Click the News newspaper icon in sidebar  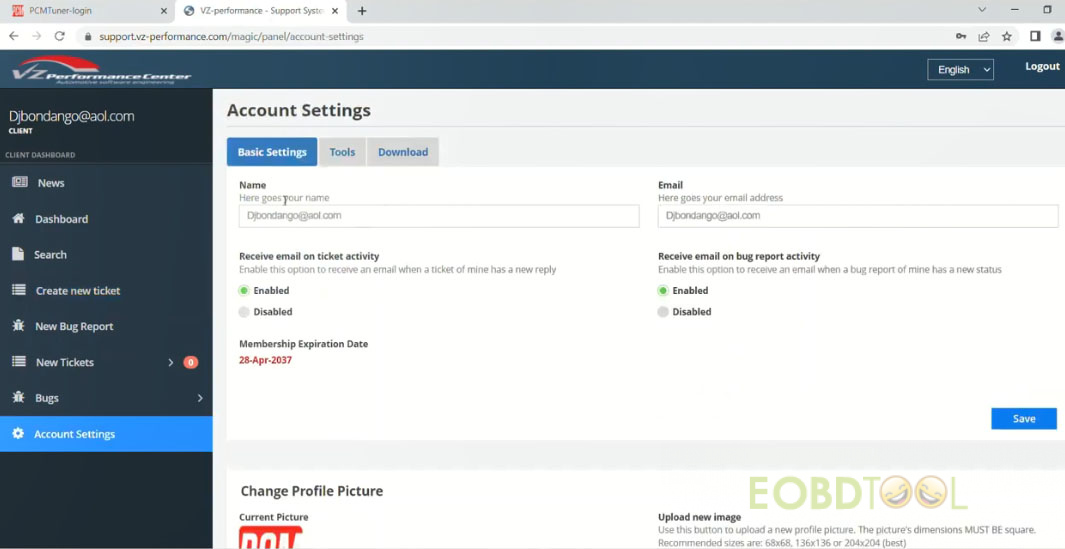click(x=18, y=183)
